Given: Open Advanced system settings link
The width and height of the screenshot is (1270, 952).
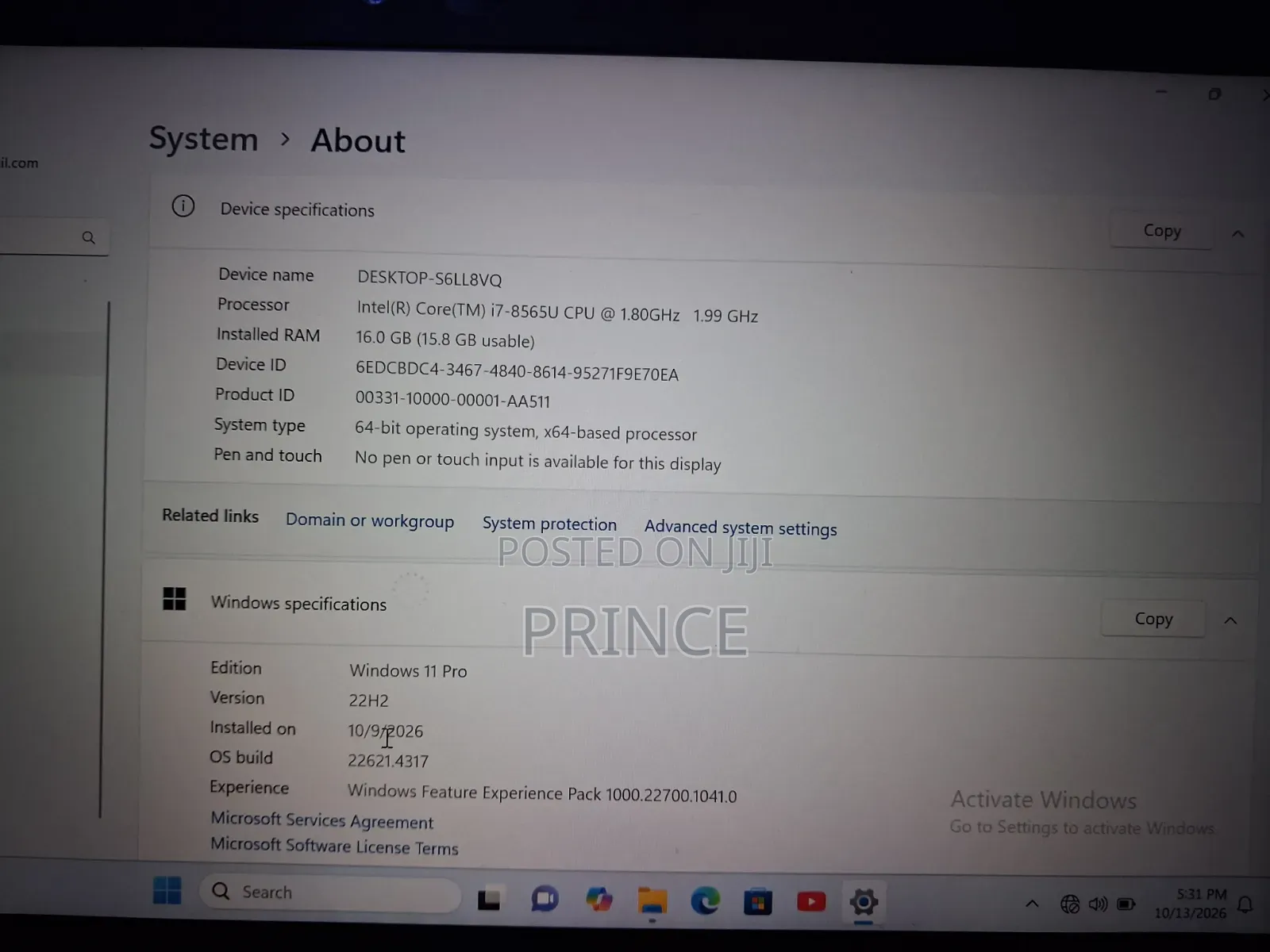Looking at the screenshot, I should (741, 528).
